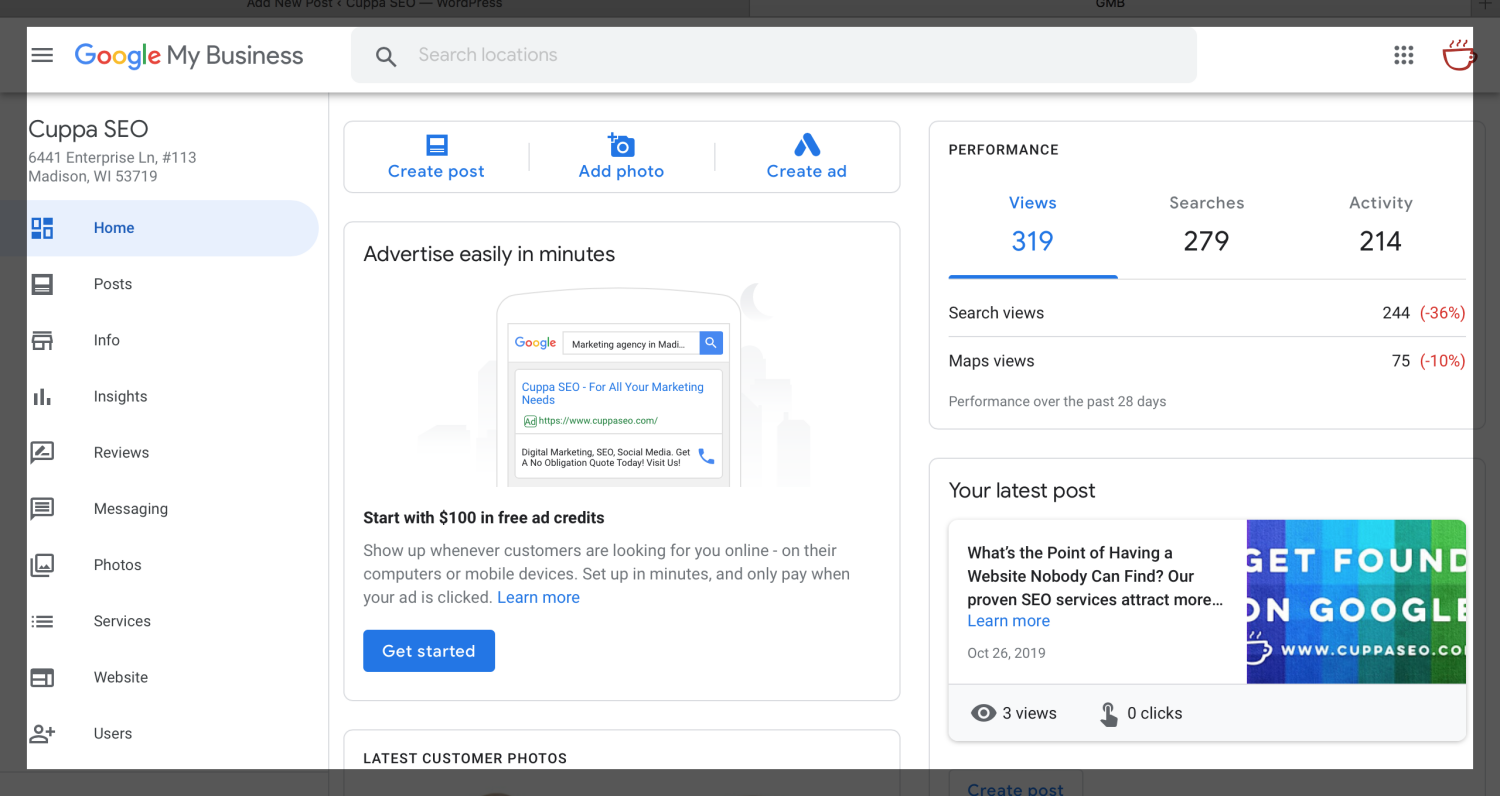
Task: Select the Views performance tab
Action: [x=1032, y=223]
